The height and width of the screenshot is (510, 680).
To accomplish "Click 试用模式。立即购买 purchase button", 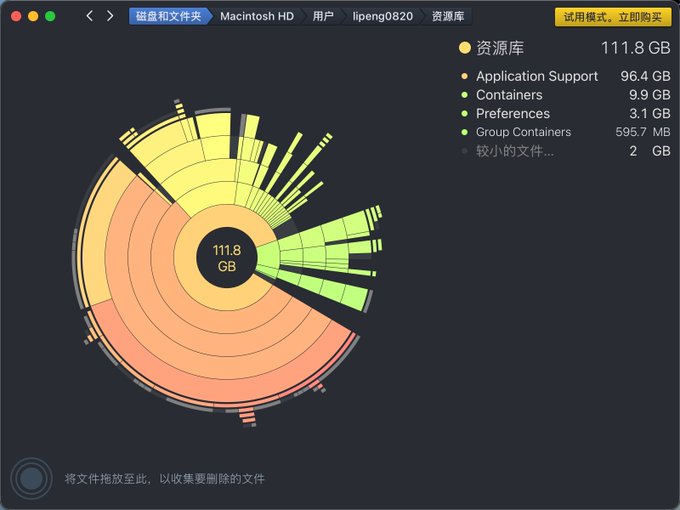I will pyautogui.click(x=613, y=16).
